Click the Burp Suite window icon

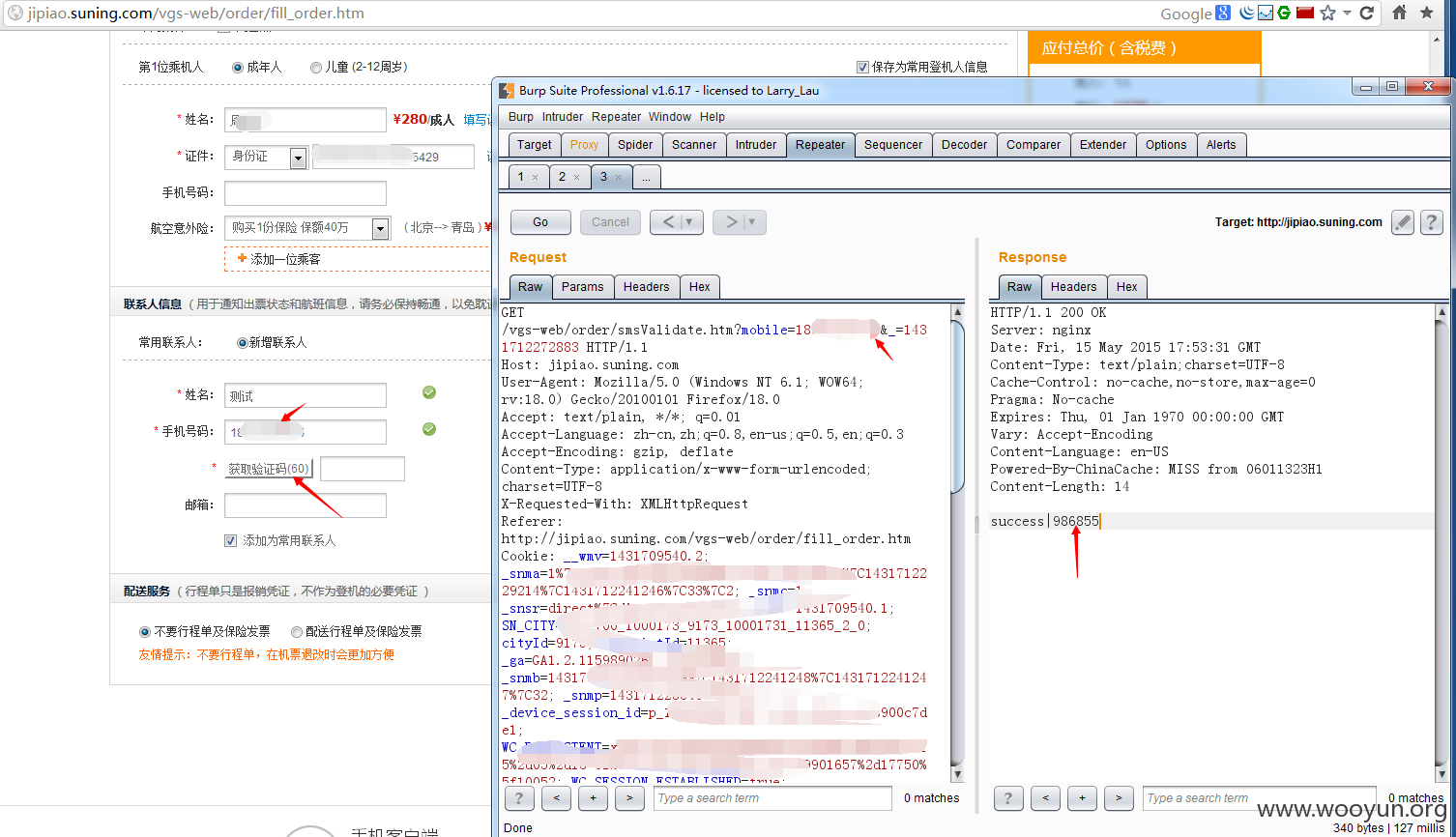coord(507,91)
